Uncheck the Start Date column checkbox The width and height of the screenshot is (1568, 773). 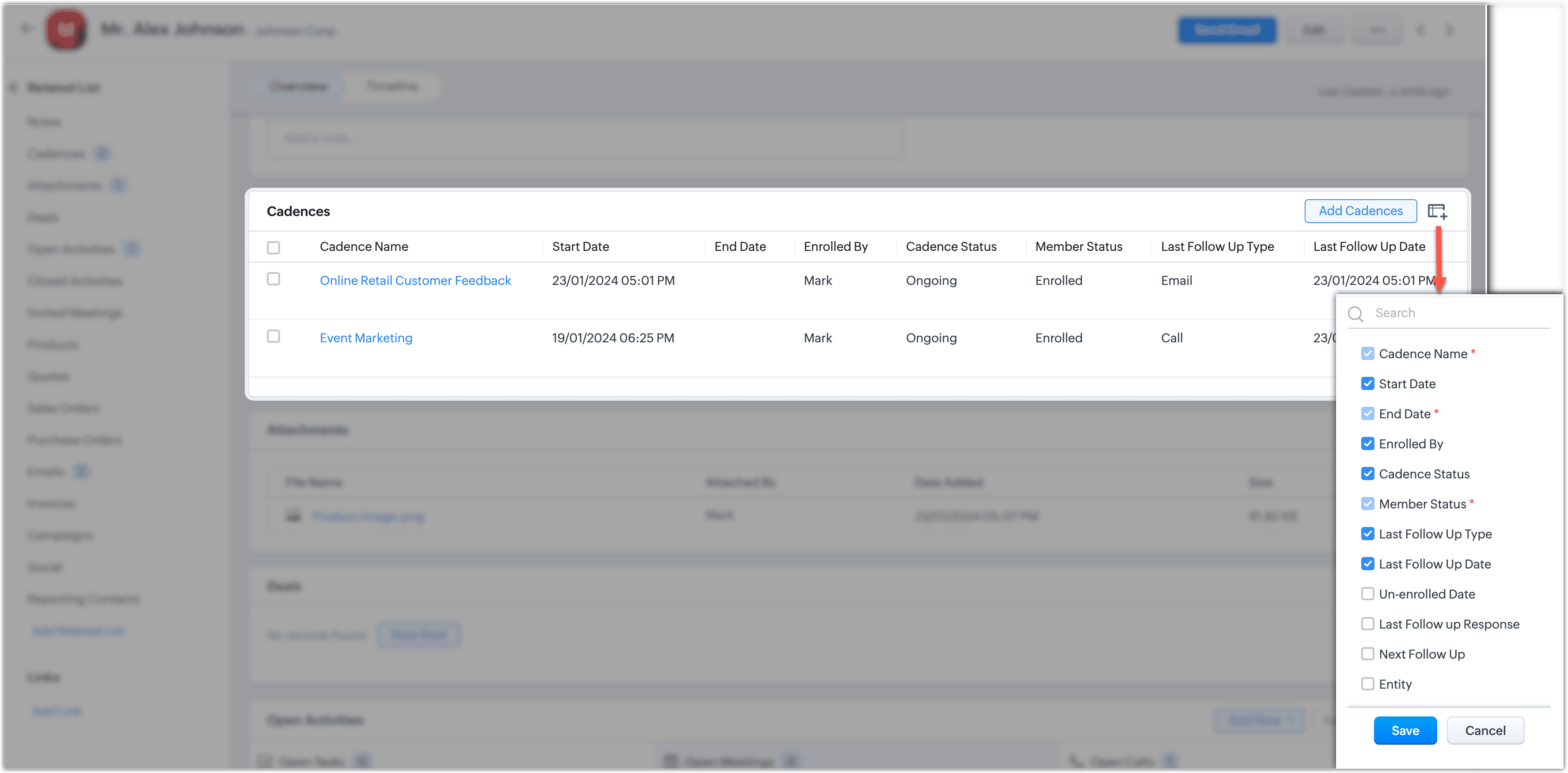click(x=1367, y=383)
